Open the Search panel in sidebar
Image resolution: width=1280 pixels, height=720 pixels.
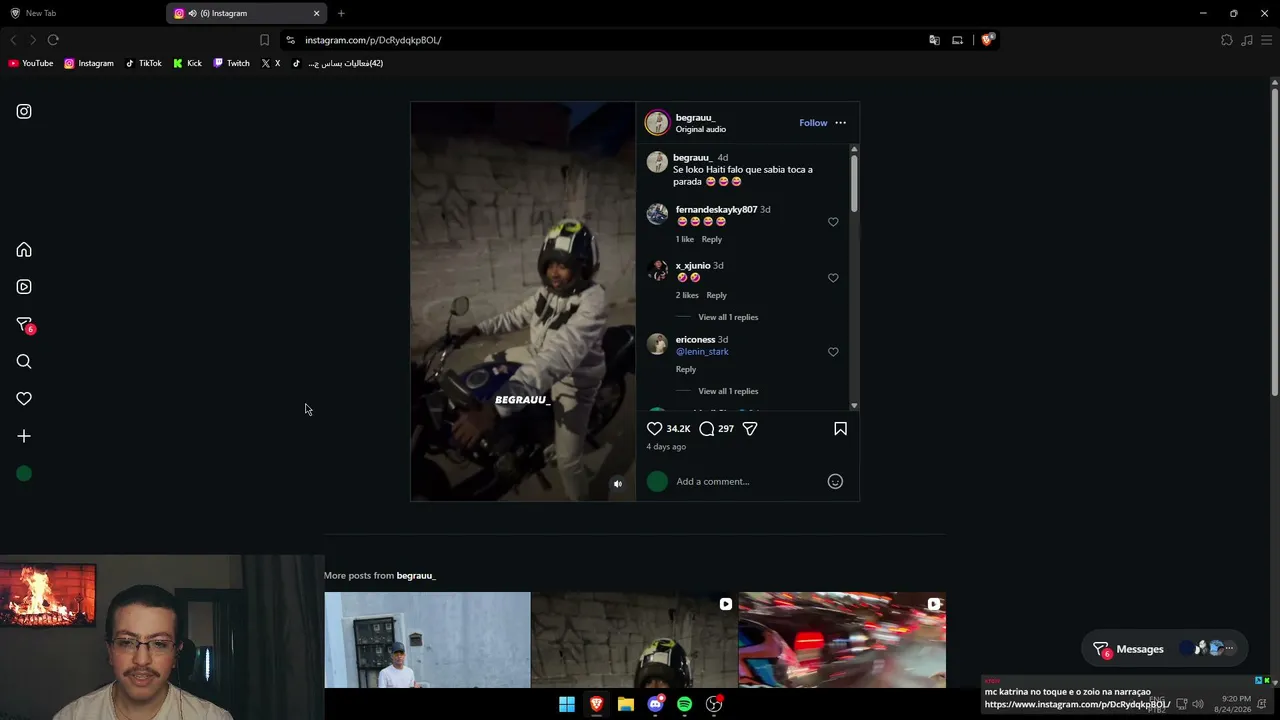click(x=24, y=362)
